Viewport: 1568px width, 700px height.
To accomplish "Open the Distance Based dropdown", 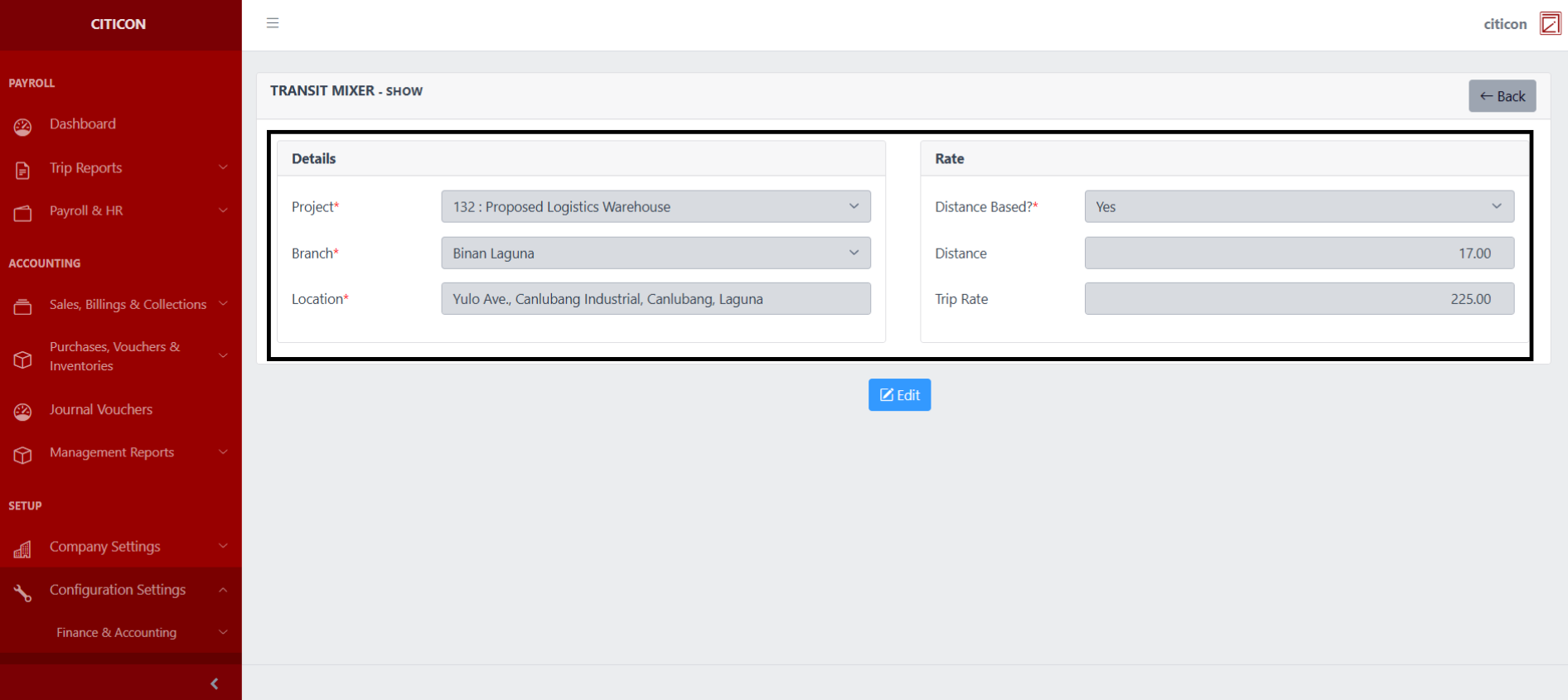I will [x=1299, y=207].
